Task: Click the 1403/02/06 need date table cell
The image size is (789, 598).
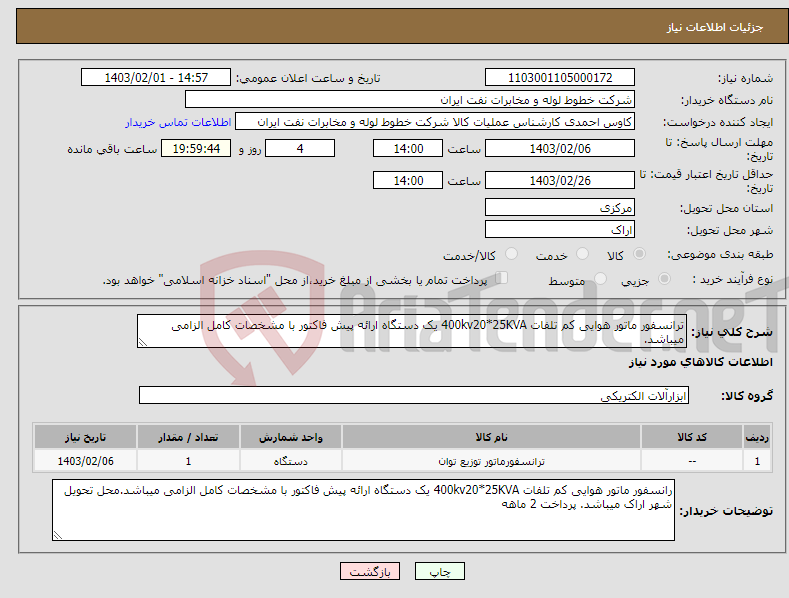Action: pos(86,461)
